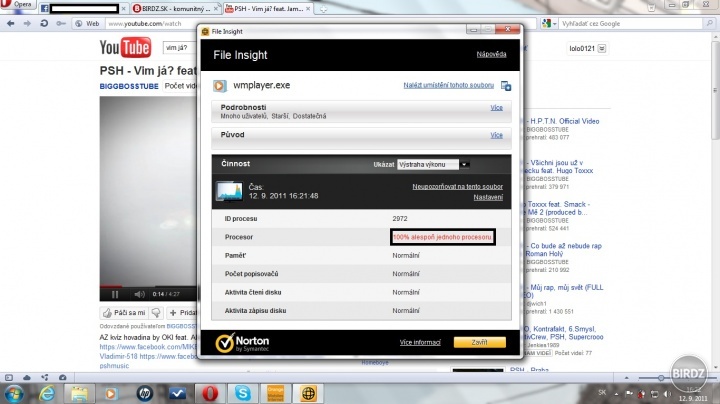Open the HP application on taskbar
720x404 pixels.
pos(145,393)
